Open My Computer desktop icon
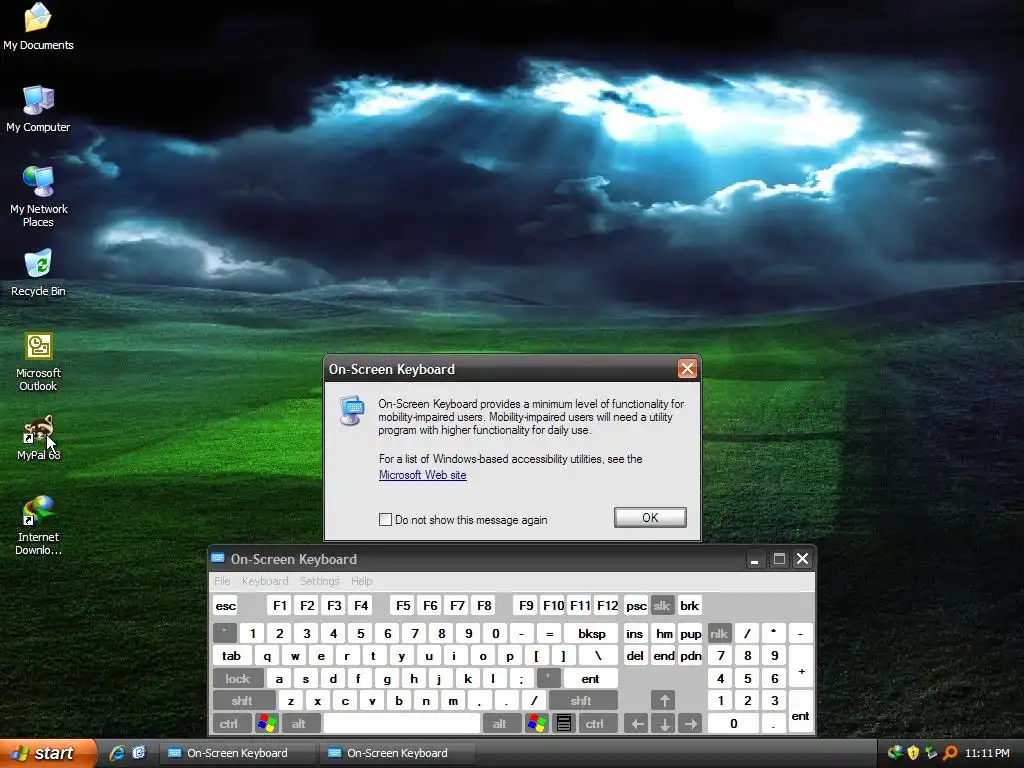The image size is (1024, 768). [x=38, y=109]
